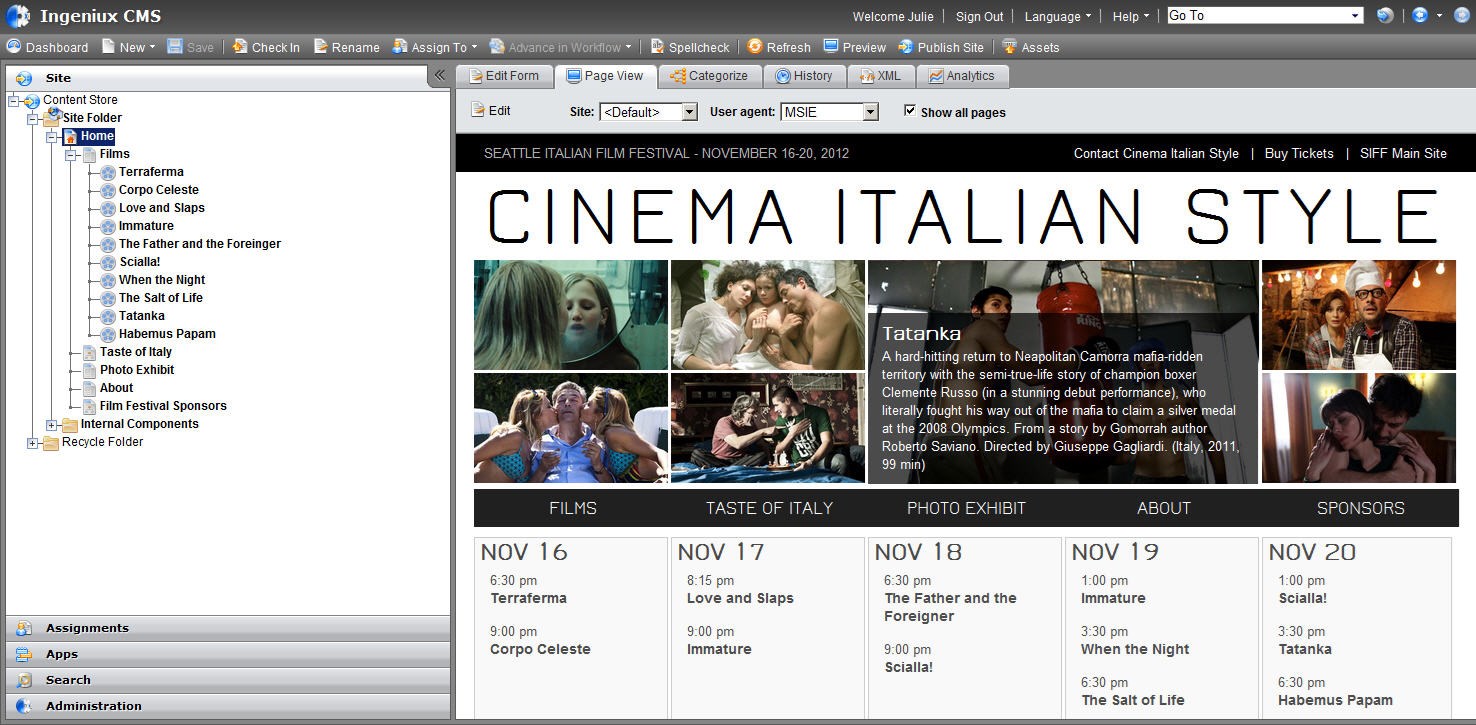Open the PHOTO EXHIBIT navigation link

pyautogui.click(x=966, y=508)
